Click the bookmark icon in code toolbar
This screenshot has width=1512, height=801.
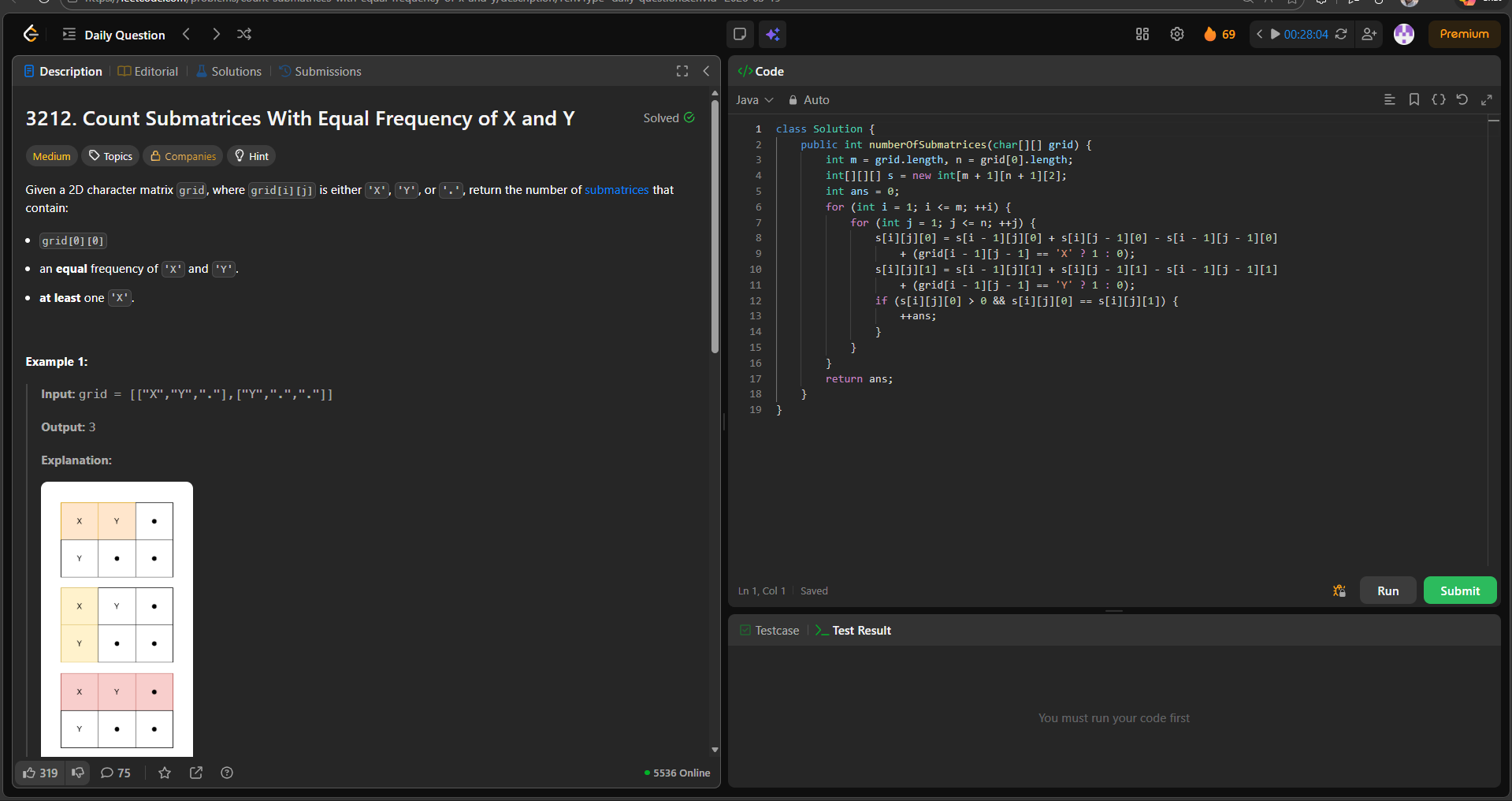(1414, 99)
